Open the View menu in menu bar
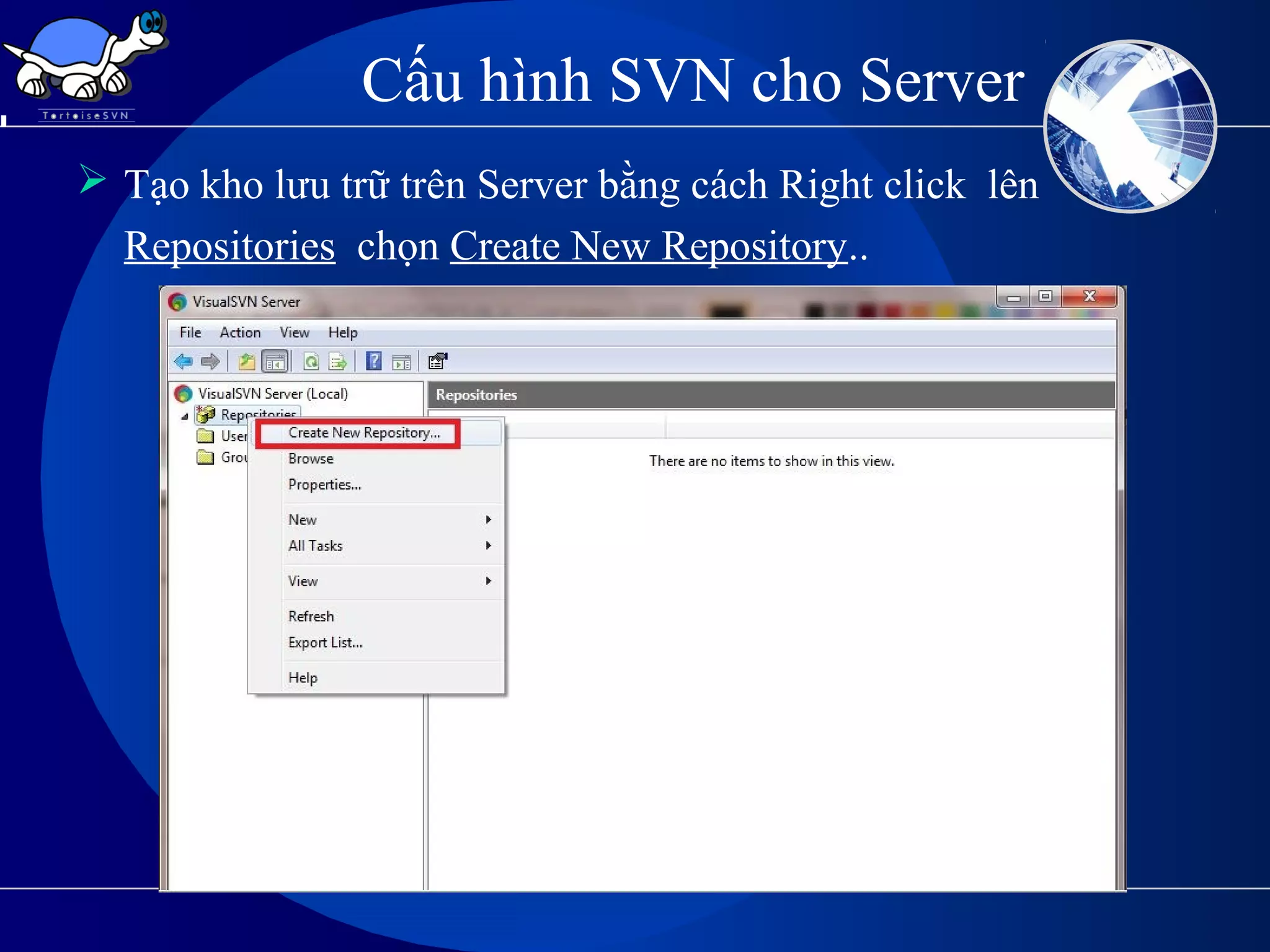Image resolution: width=1270 pixels, height=952 pixels. [x=295, y=333]
